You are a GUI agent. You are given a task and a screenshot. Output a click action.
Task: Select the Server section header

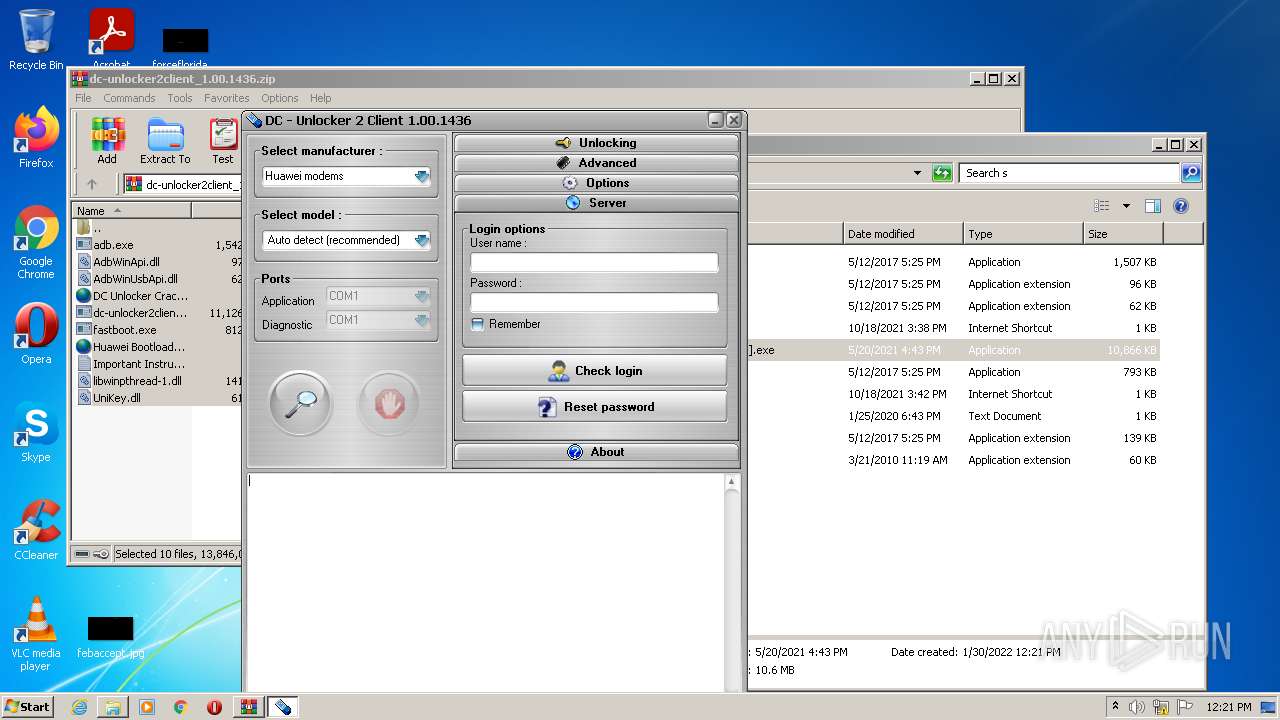596,203
